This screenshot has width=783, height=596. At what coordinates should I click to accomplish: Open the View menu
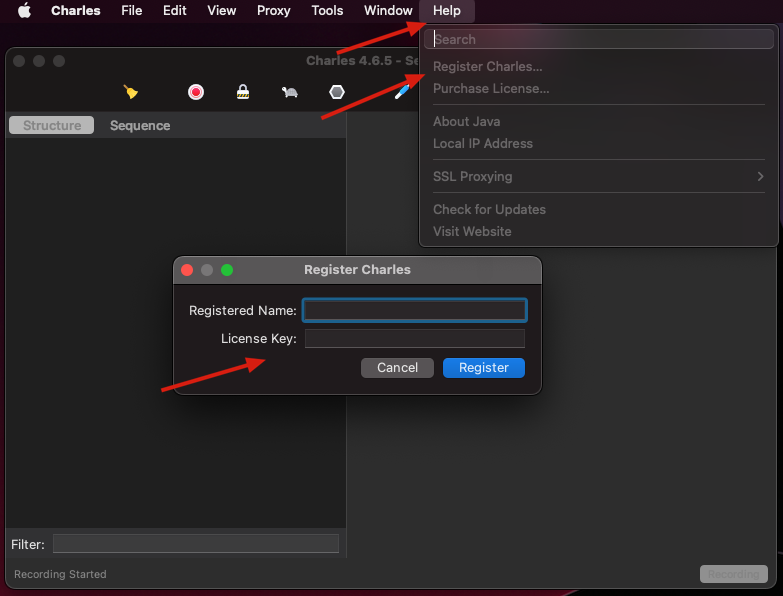[x=222, y=10]
